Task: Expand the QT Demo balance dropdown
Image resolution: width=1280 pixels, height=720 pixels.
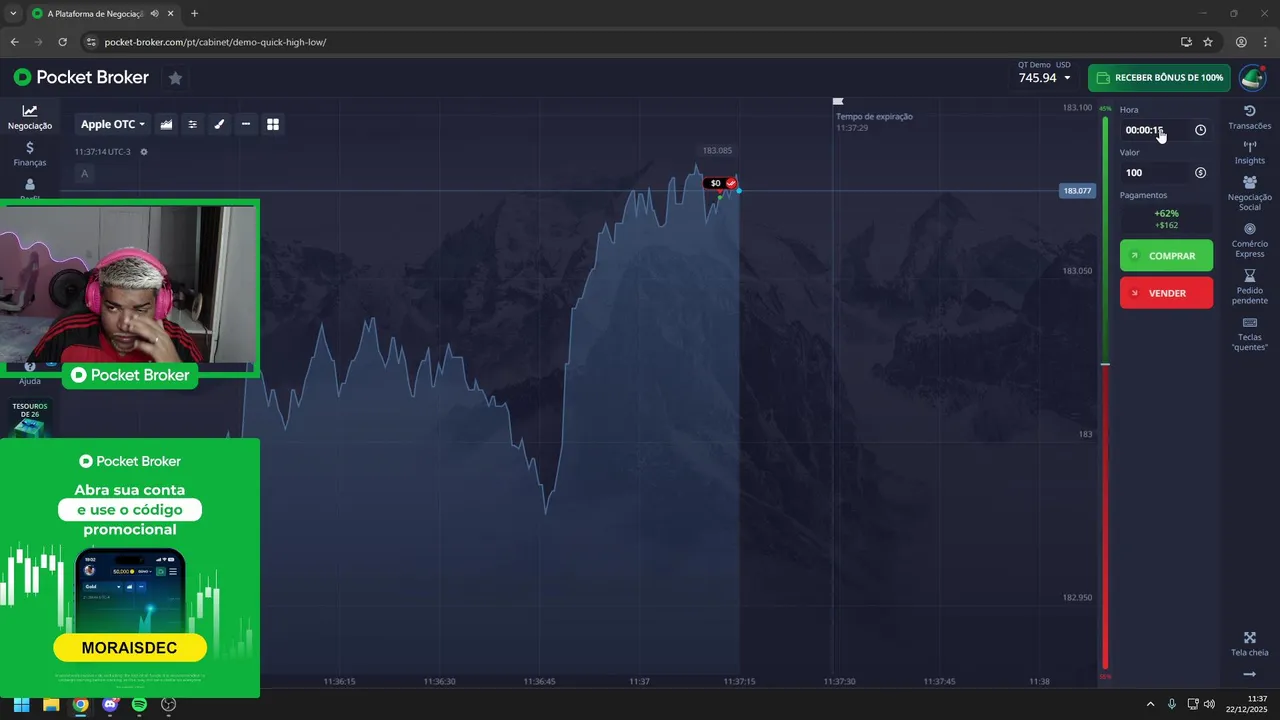Action: pyautogui.click(x=1044, y=77)
